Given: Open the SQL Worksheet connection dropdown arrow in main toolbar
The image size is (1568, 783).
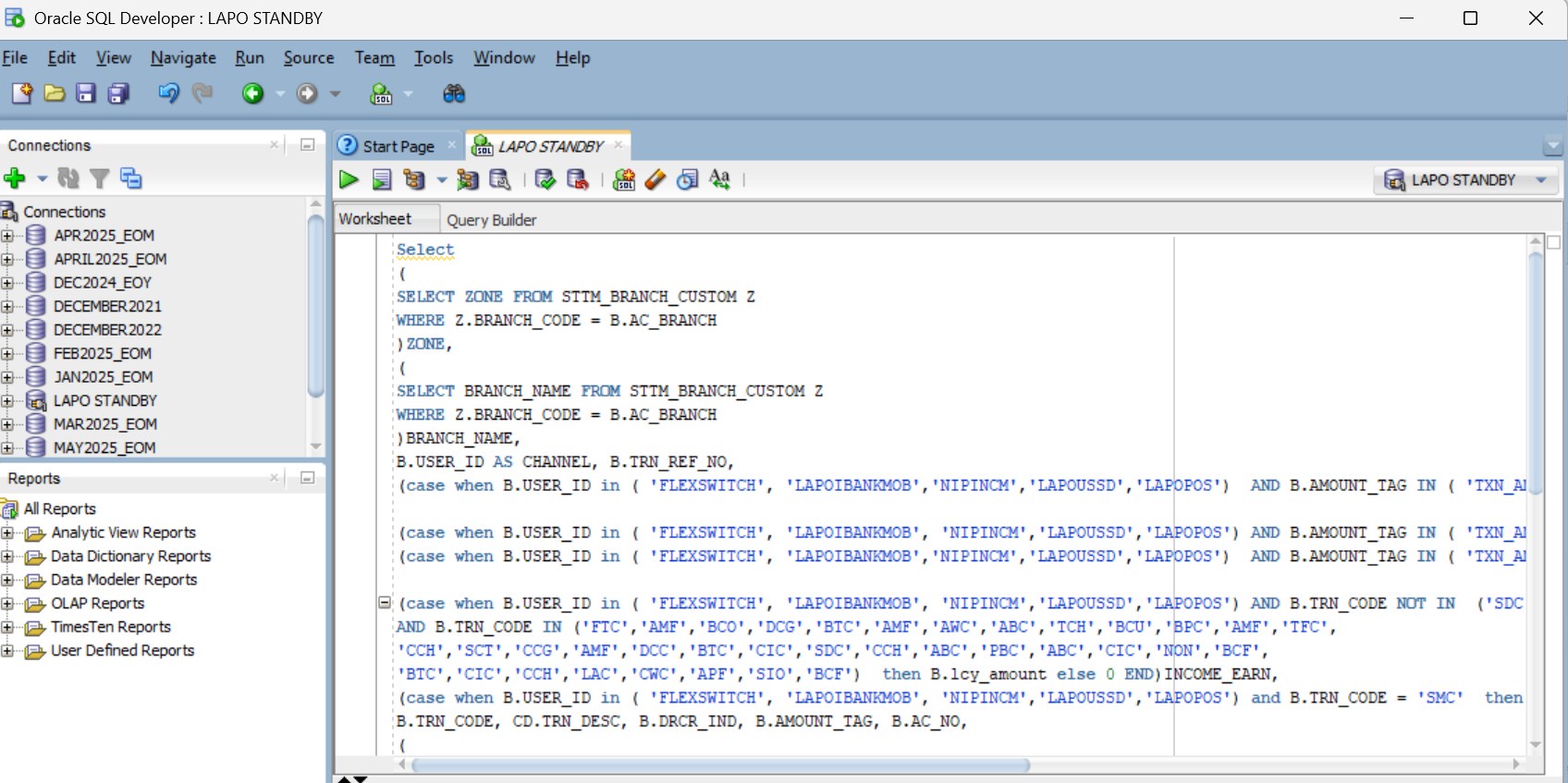Looking at the screenshot, I should coord(408,93).
